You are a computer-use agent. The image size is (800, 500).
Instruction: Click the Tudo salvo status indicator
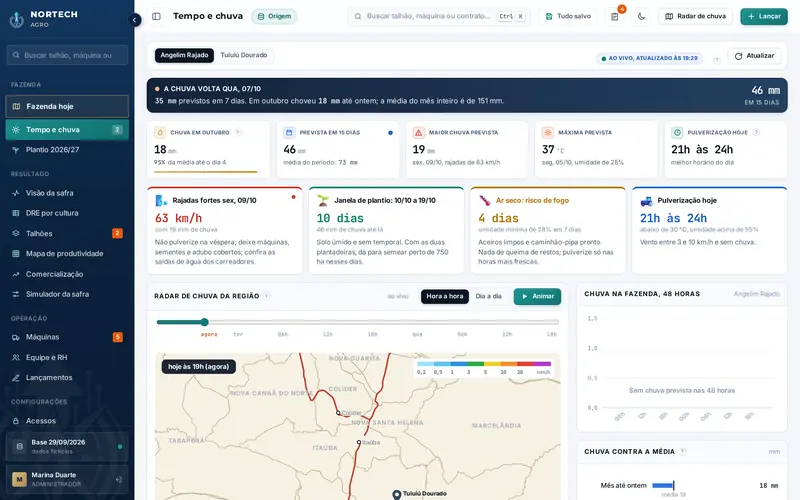point(568,16)
